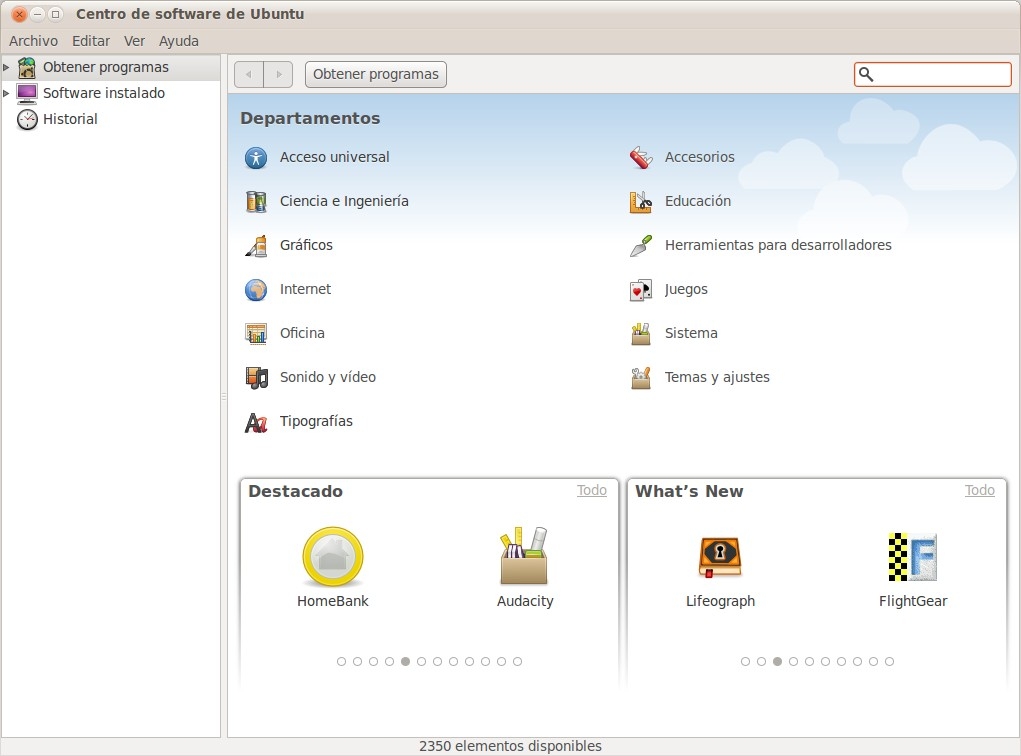
Task: Open the Tipografías font icon
Action: 256,422
